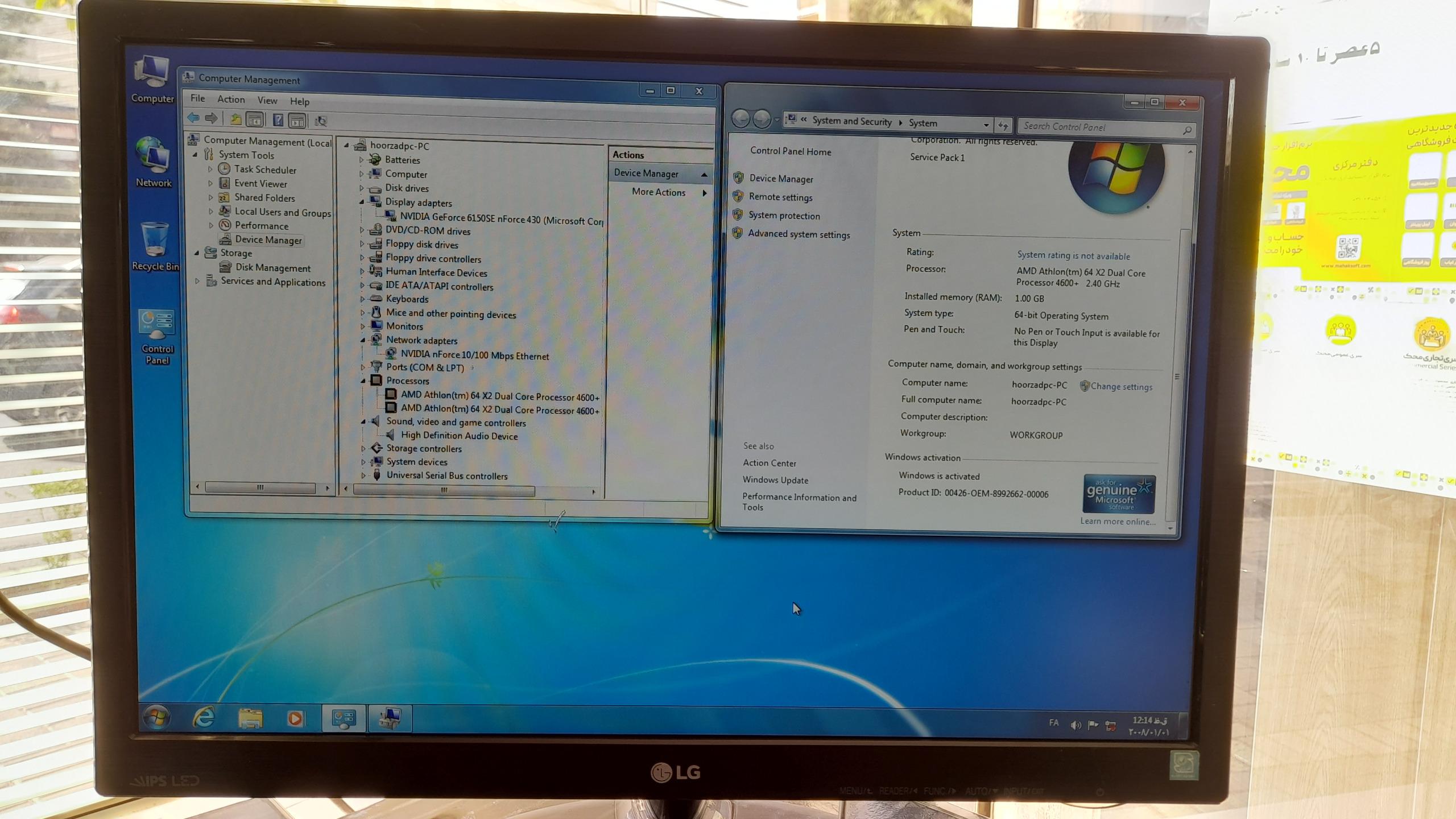Click Windows Update under See also
The height and width of the screenshot is (819, 1456).
775,480
